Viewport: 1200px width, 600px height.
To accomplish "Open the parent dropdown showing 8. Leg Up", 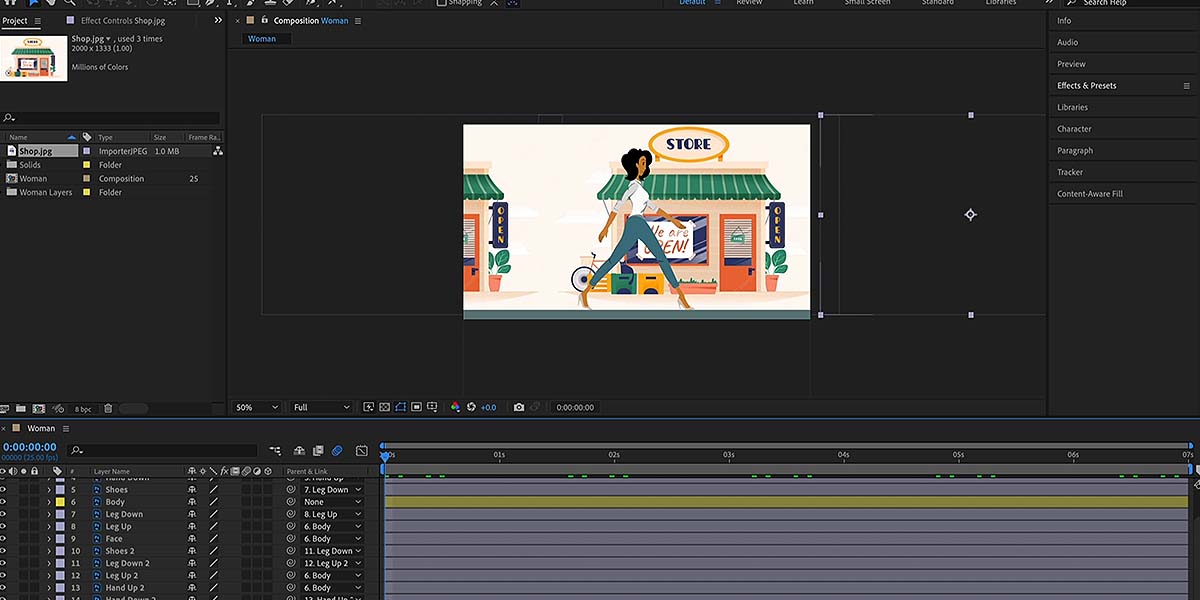I will 332,514.
